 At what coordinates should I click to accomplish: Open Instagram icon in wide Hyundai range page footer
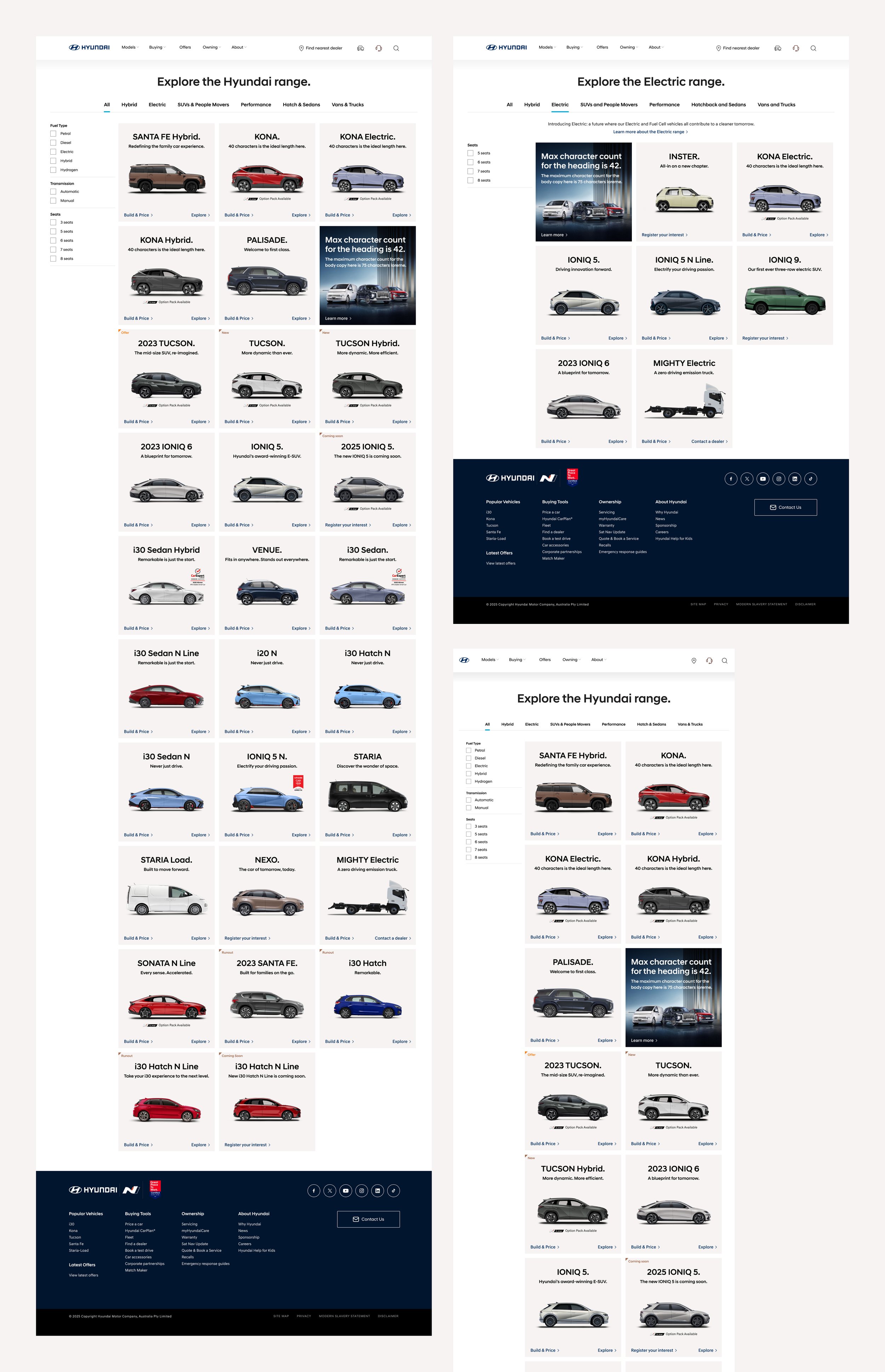pyautogui.click(x=361, y=1190)
